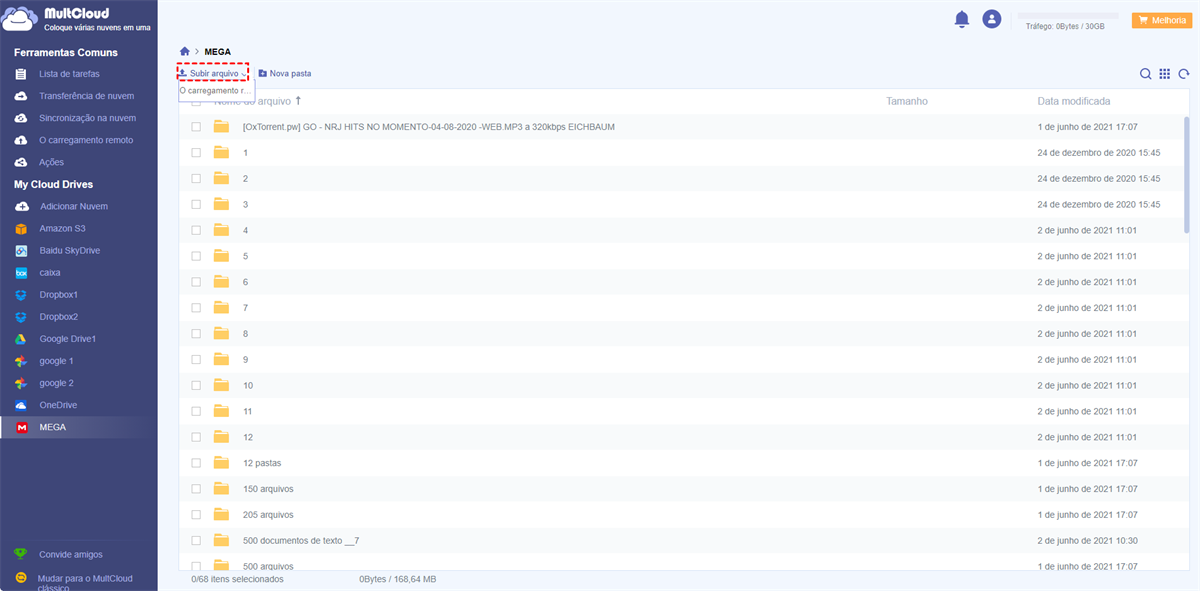This screenshot has height=591, width=1200.
Task: Tick checkbox for folder 12 pastas
Action: 196,463
